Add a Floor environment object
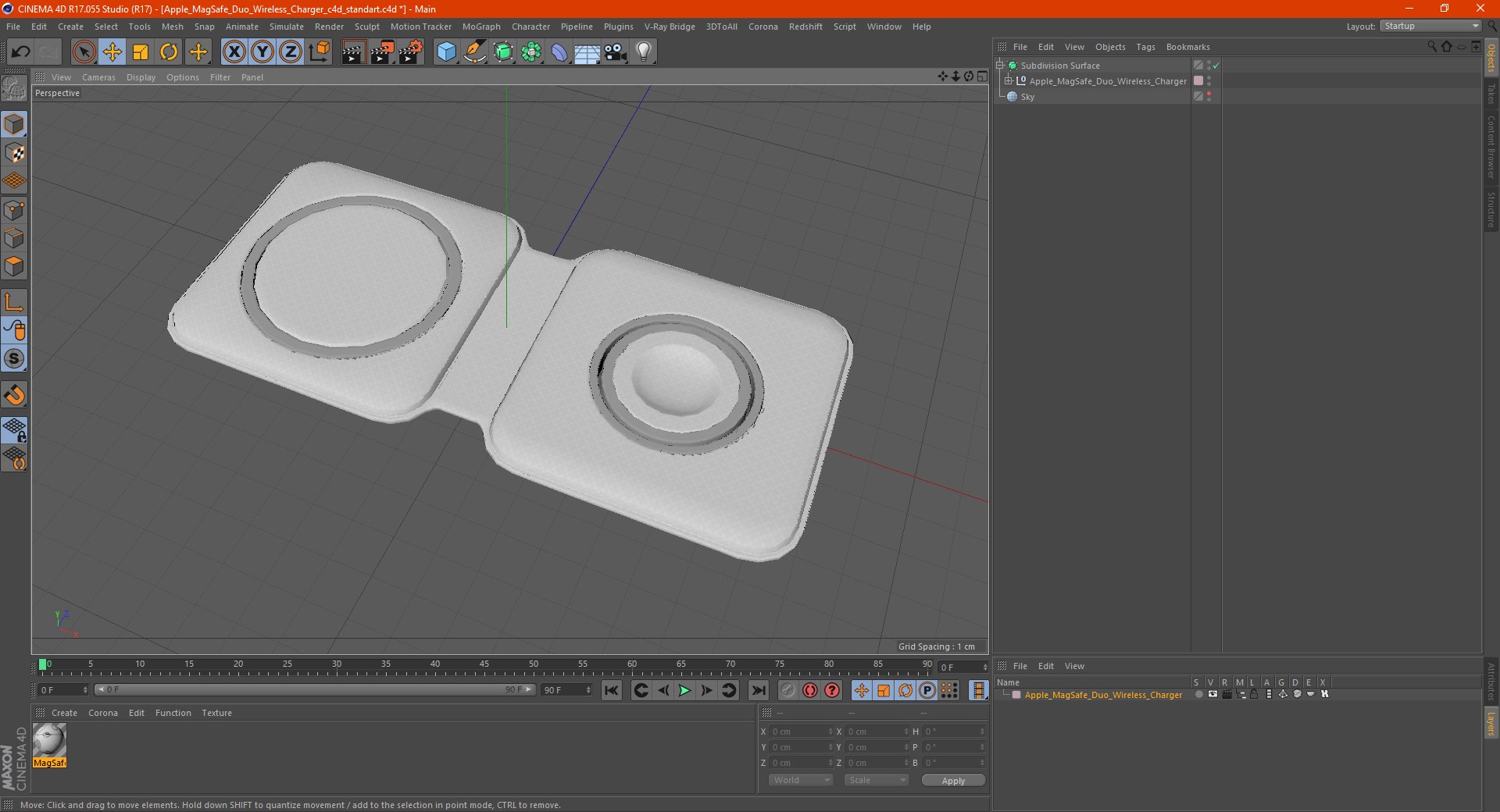The height and width of the screenshot is (812, 1500). pyautogui.click(x=587, y=52)
